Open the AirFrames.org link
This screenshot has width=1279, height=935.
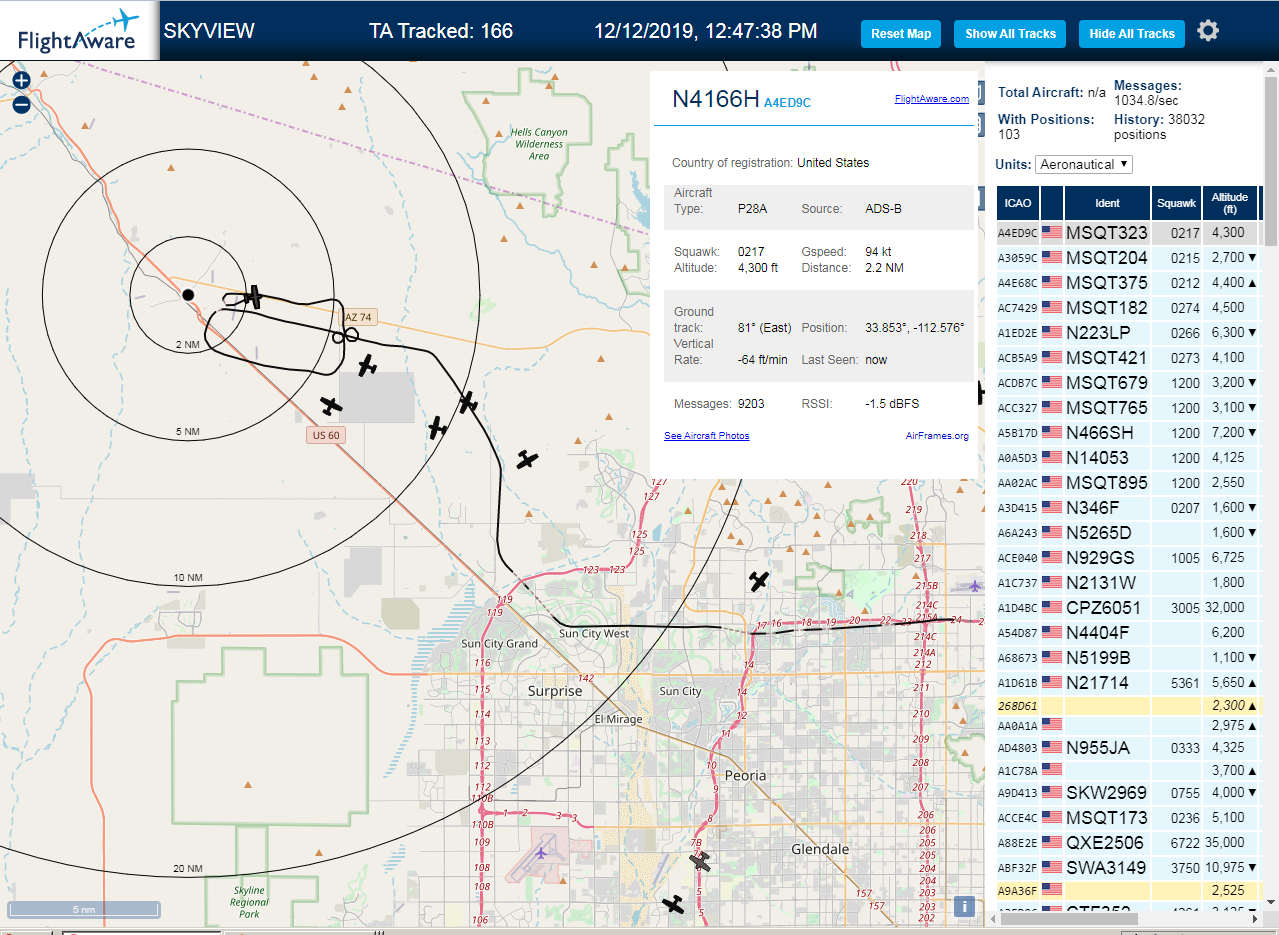937,436
